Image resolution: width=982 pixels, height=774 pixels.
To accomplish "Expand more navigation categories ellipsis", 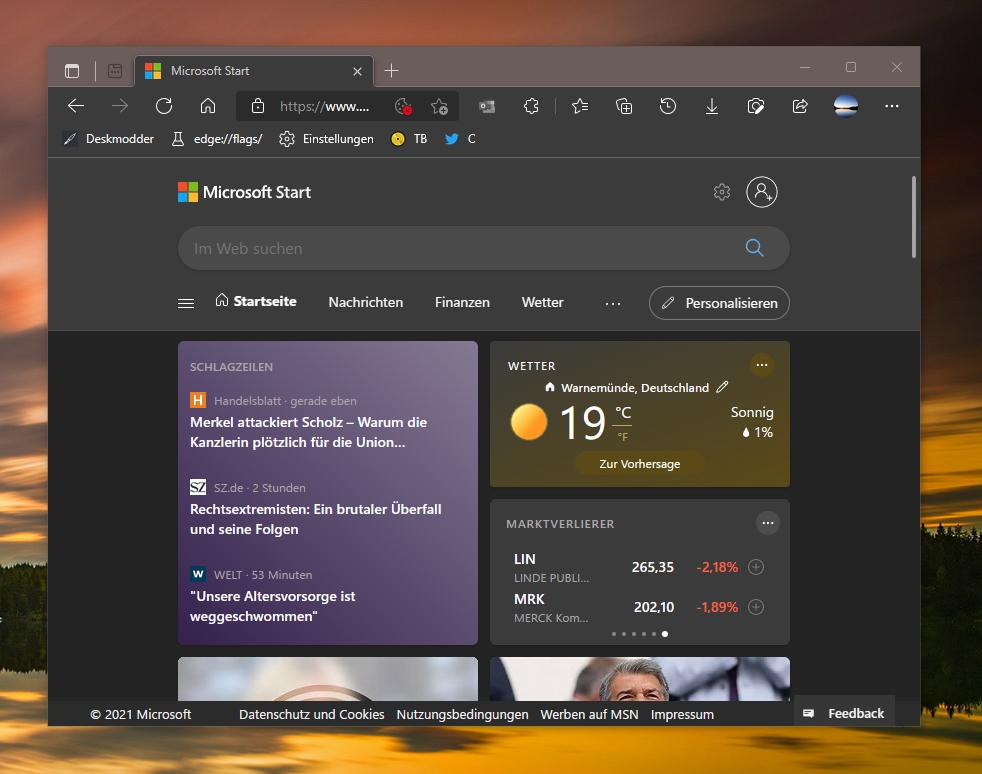I will [x=613, y=304].
